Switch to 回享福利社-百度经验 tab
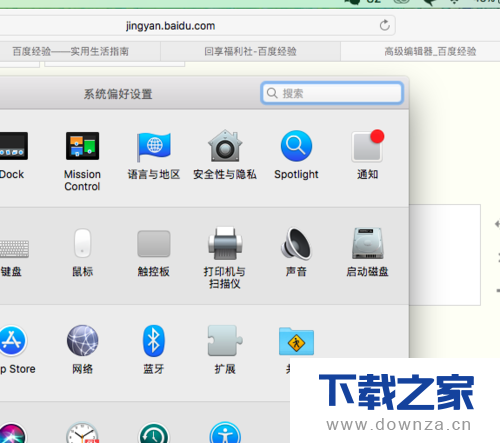Image resolution: width=500 pixels, height=443 pixels. (250, 51)
